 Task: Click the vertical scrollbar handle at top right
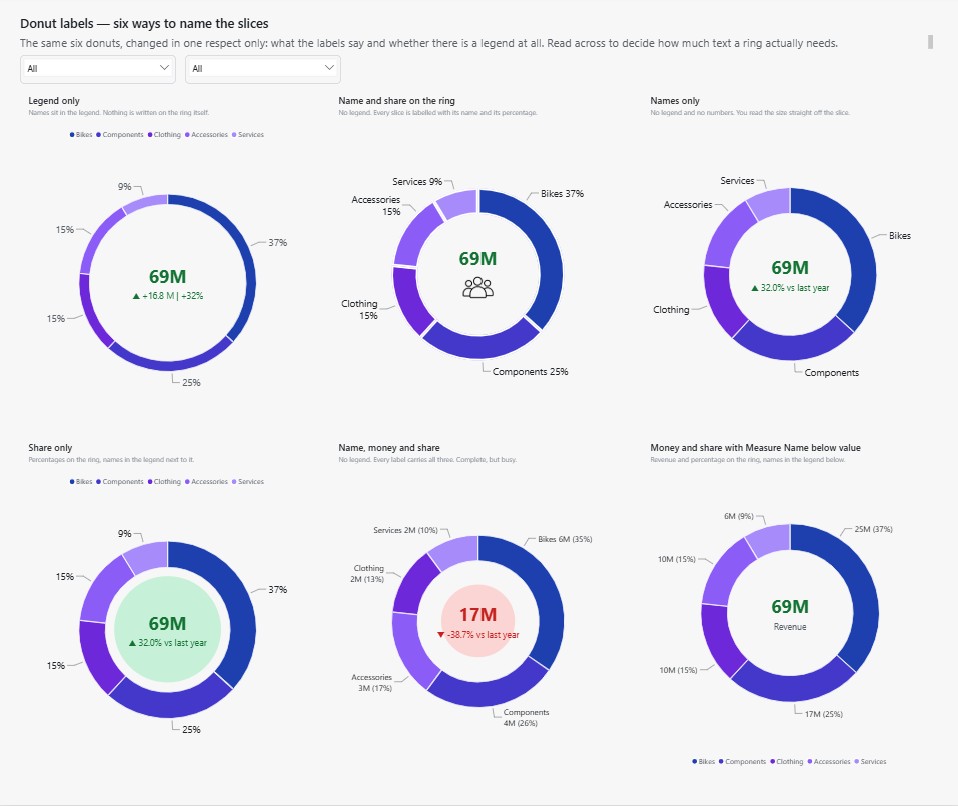[x=931, y=42]
